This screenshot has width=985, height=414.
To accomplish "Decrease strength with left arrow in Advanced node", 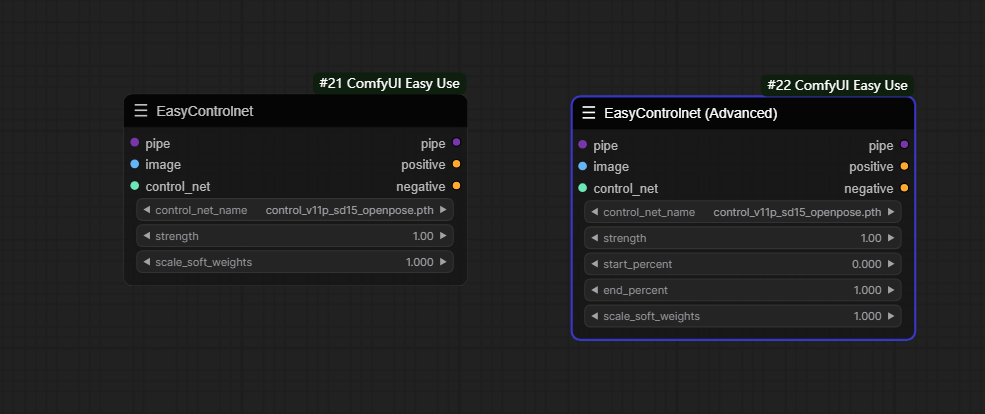I will (594, 238).
